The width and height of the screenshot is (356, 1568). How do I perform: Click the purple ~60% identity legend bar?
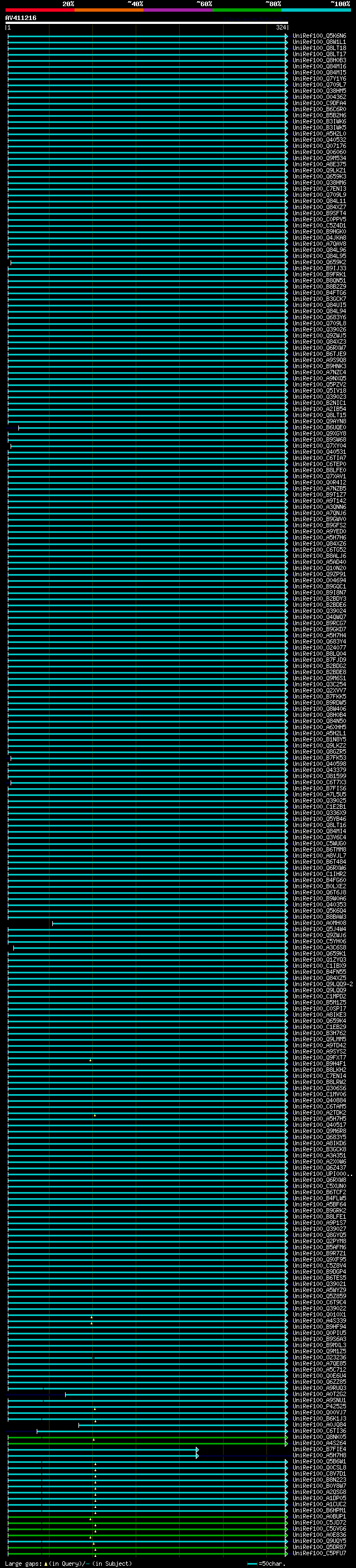[x=179, y=10]
